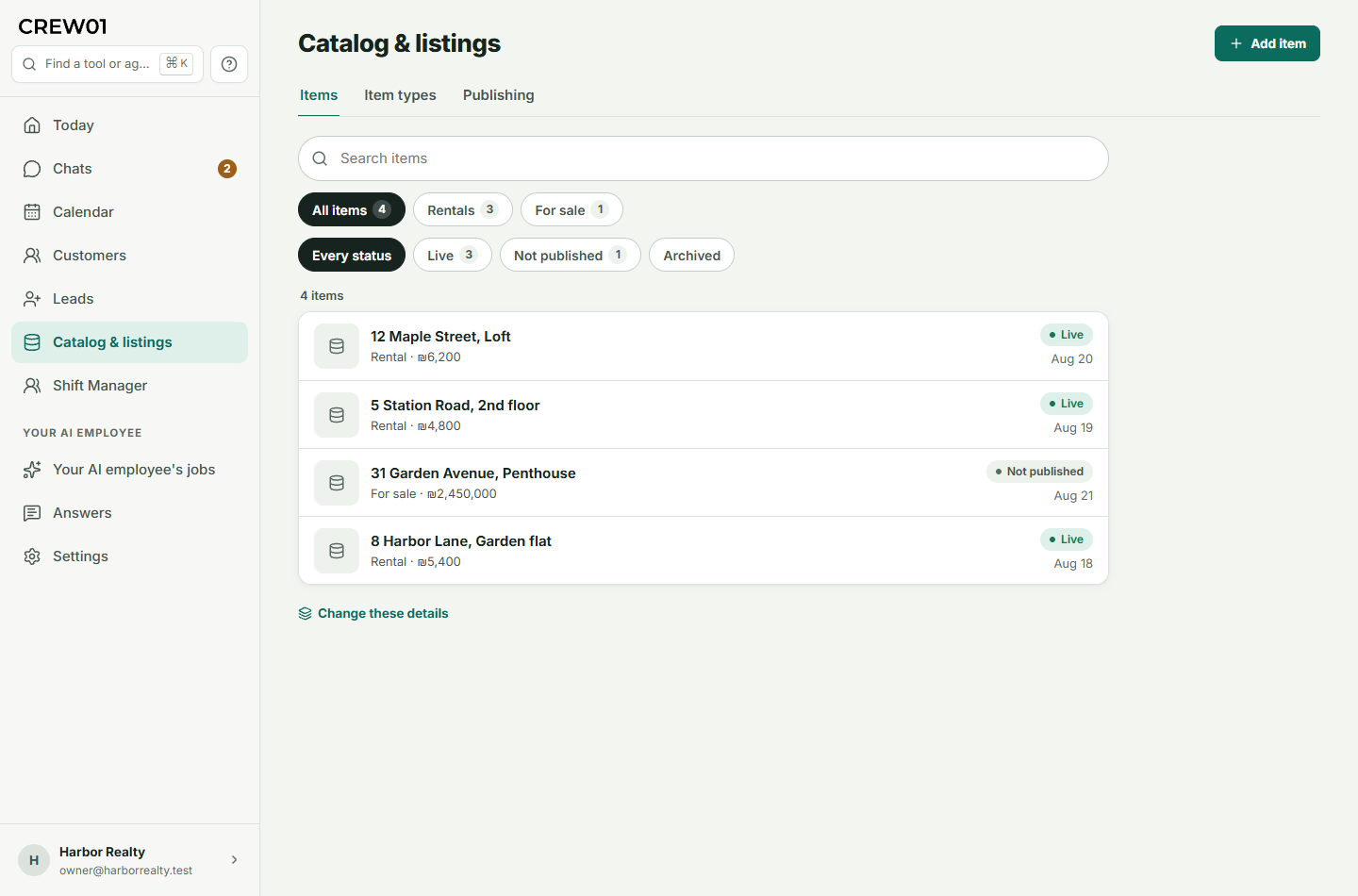
Task: Click the 8 Harbor Lane item icon
Action: [337, 551]
